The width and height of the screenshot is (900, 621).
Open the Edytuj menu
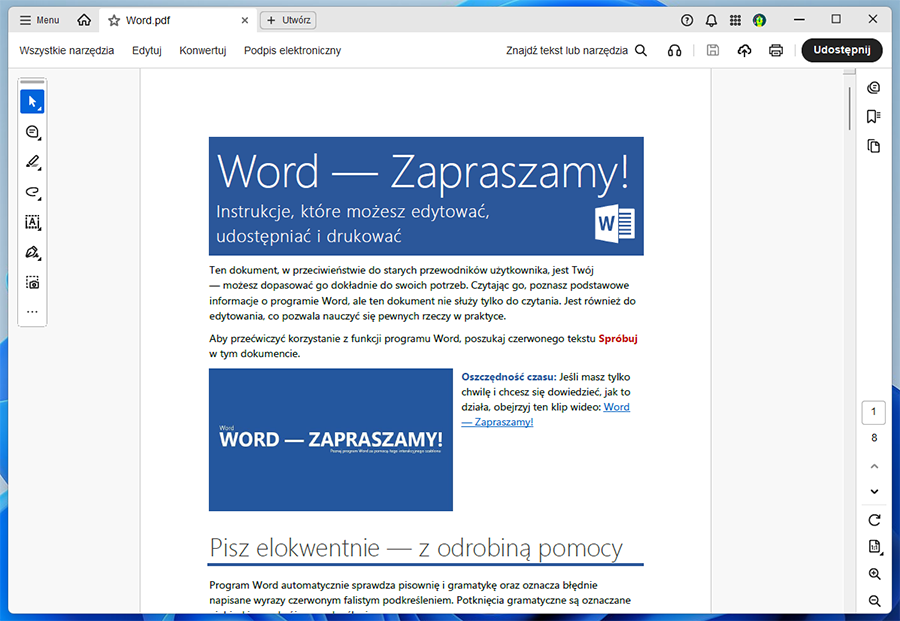(x=147, y=51)
